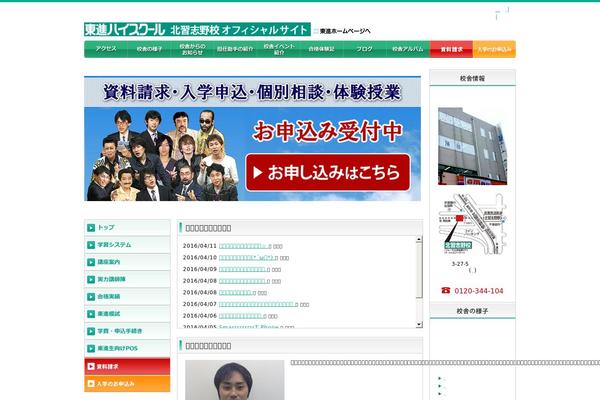
Task: Open 合格体験記 in the top navigation
Action: coord(321,49)
